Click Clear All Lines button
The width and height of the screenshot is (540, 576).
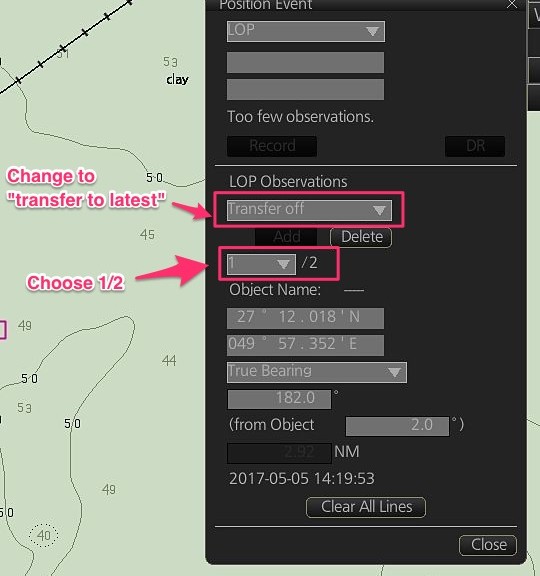pyautogui.click(x=366, y=507)
